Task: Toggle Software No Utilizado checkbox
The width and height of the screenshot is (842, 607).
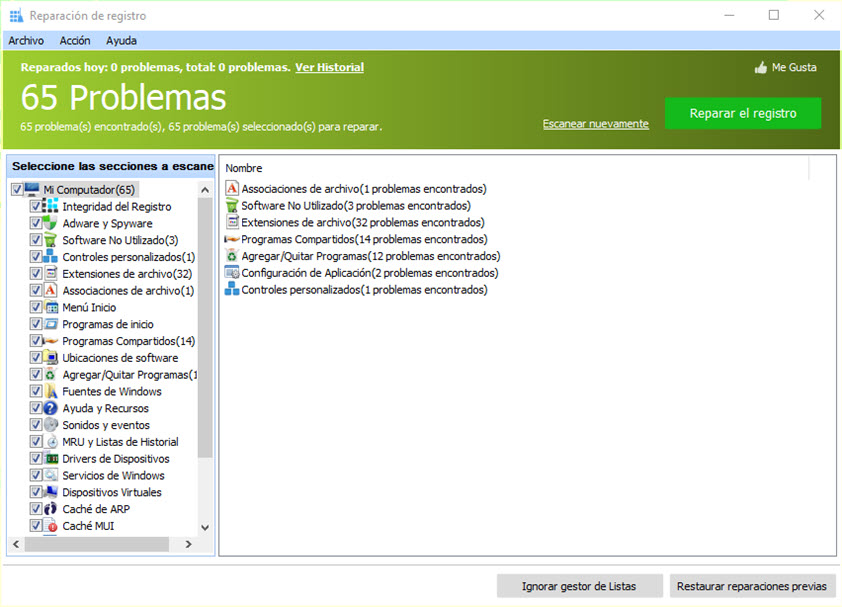Action: [35, 240]
